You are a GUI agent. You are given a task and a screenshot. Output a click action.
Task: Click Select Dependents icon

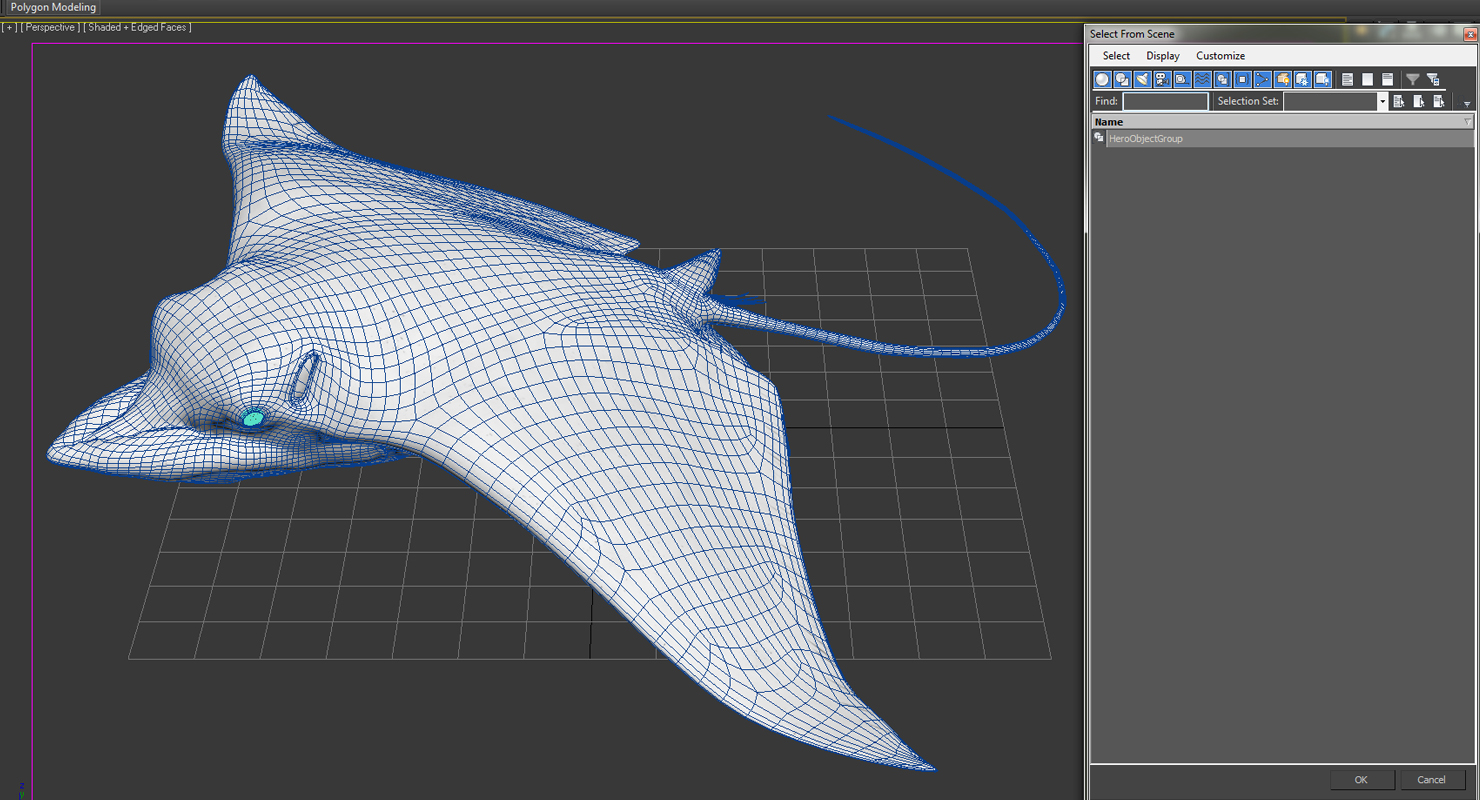(x=1439, y=101)
